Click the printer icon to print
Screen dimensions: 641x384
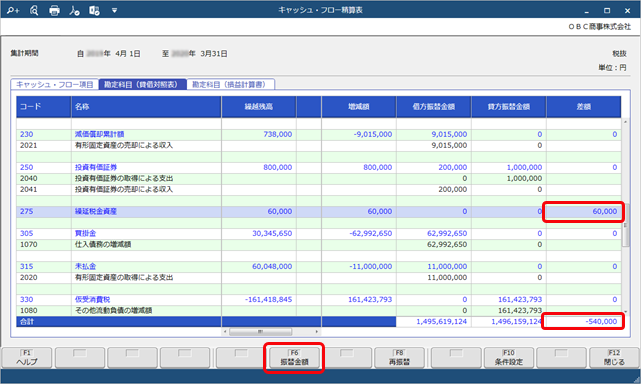pyautogui.click(x=54, y=11)
